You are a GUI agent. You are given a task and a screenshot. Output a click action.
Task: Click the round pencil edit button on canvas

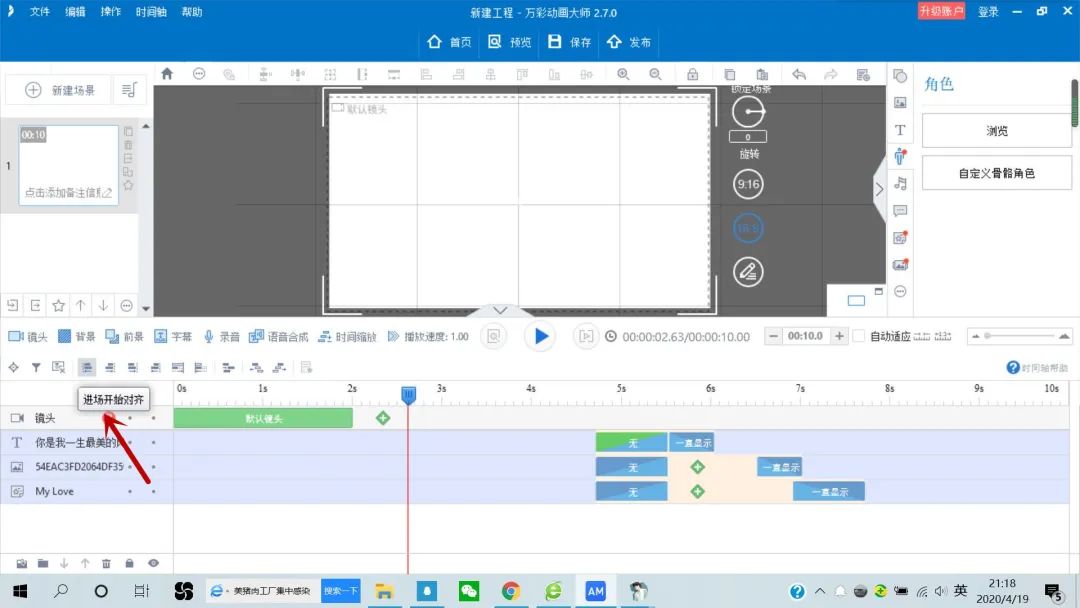coord(748,272)
